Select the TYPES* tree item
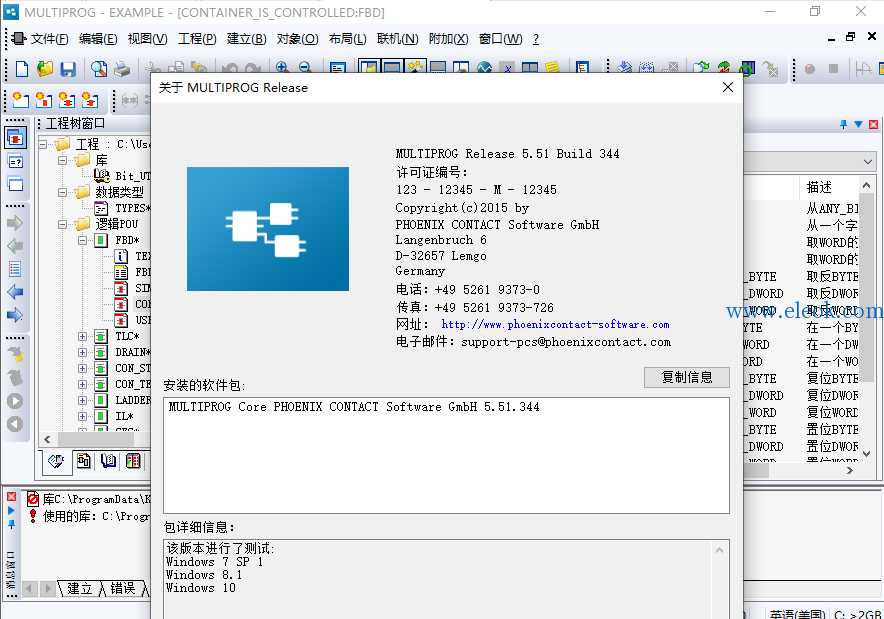This screenshot has width=884, height=619. [132, 208]
